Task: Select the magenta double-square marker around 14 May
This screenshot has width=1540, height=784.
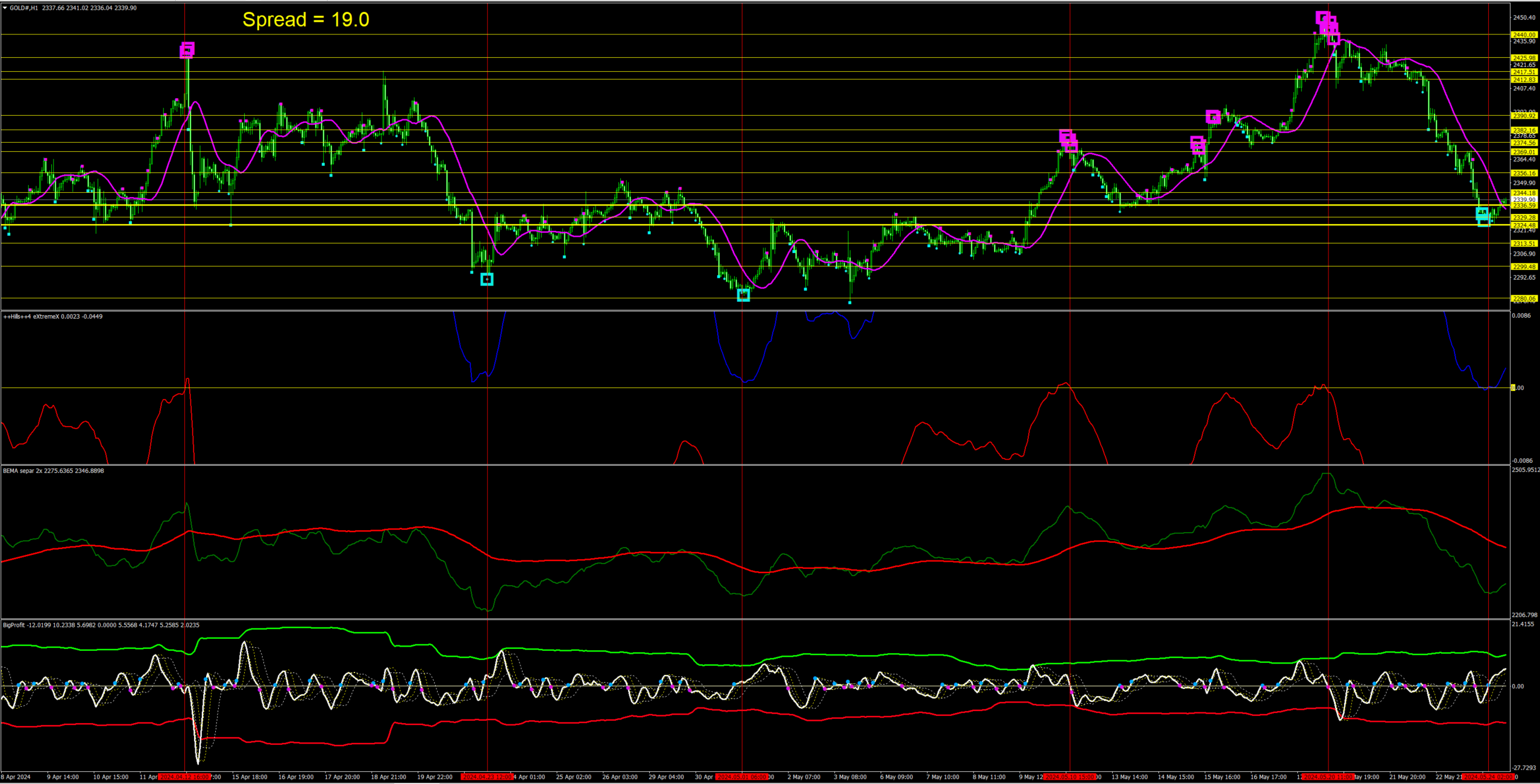Action: (x=1198, y=145)
